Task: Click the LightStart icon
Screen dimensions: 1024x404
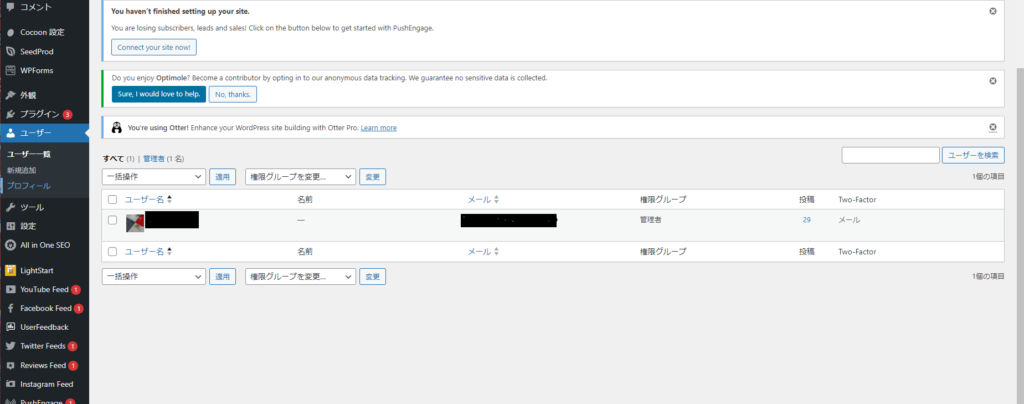Action: tap(10, 270)
